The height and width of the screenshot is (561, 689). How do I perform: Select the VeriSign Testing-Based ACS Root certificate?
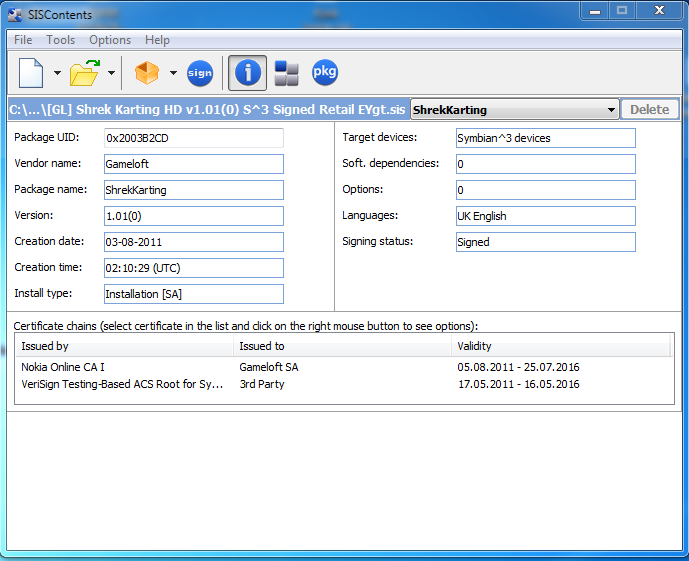[122, 384]
